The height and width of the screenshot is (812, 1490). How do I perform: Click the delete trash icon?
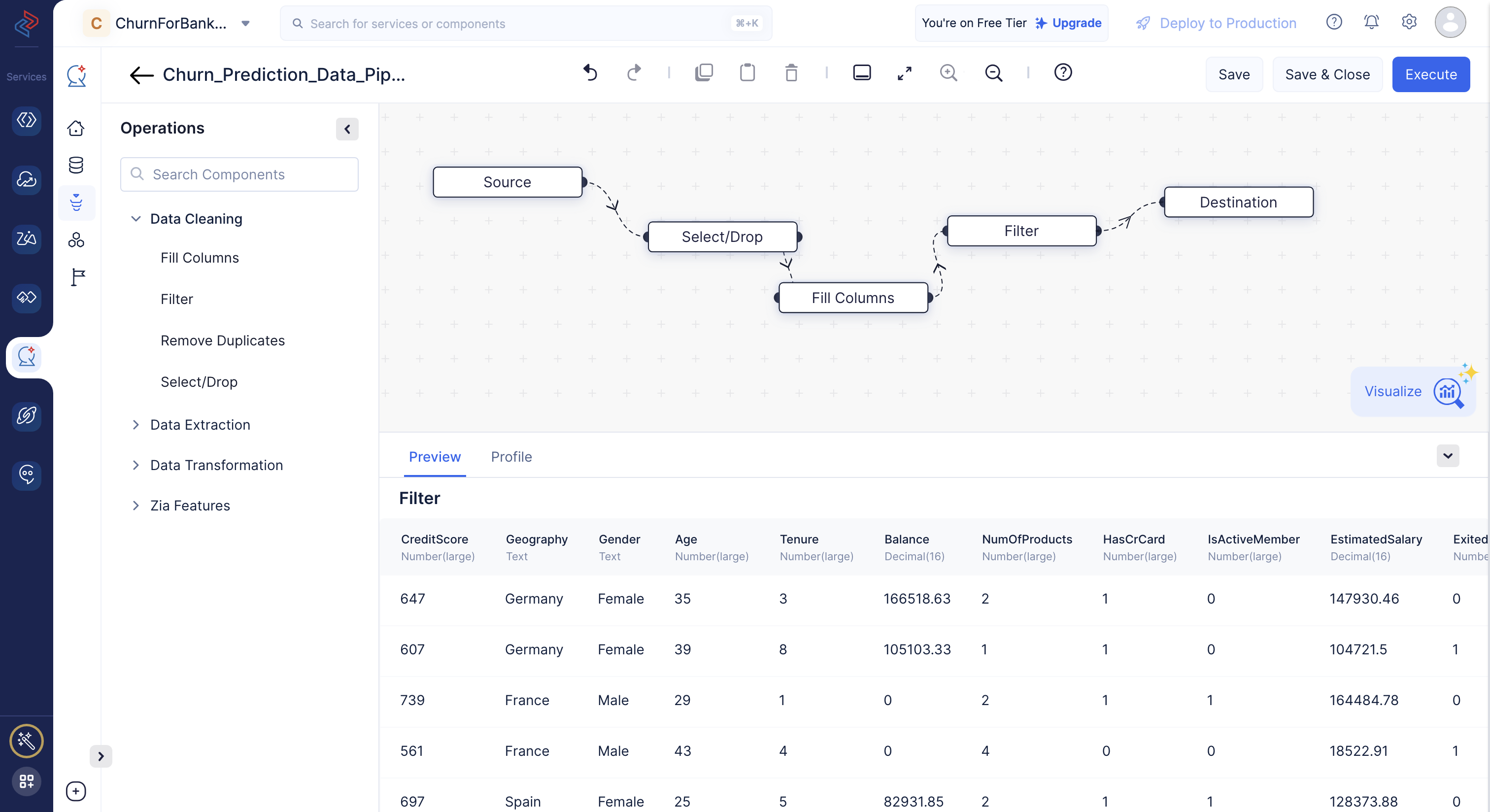point(791,73)
